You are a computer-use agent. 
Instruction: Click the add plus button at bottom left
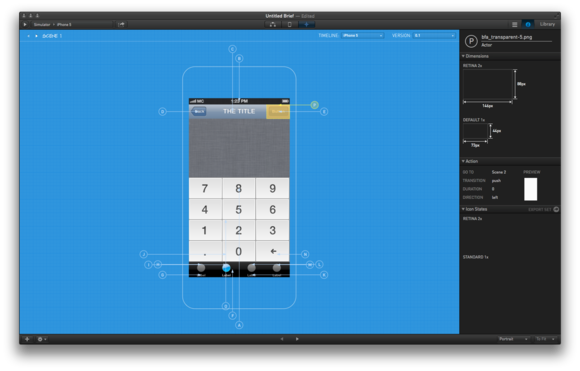click(x=27, y=339)
